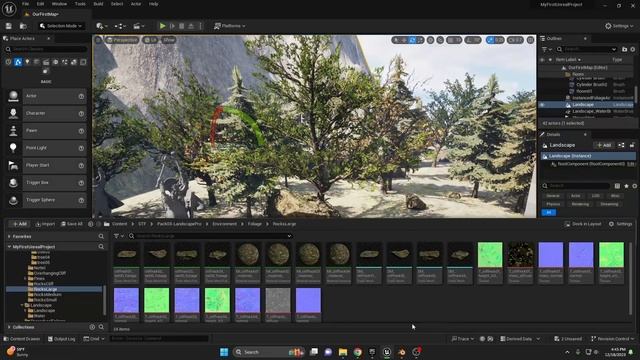This screenshot has width=640, height=360.
Task: Open the Platforms dropdown
Action: click(230, 26)
